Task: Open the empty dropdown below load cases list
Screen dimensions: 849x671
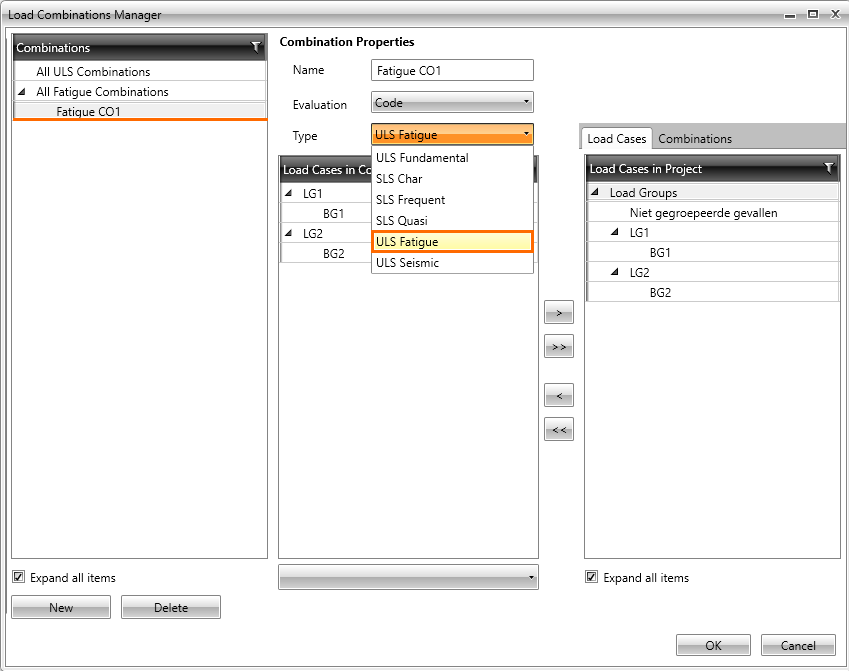Action: (x=408, y=577)
